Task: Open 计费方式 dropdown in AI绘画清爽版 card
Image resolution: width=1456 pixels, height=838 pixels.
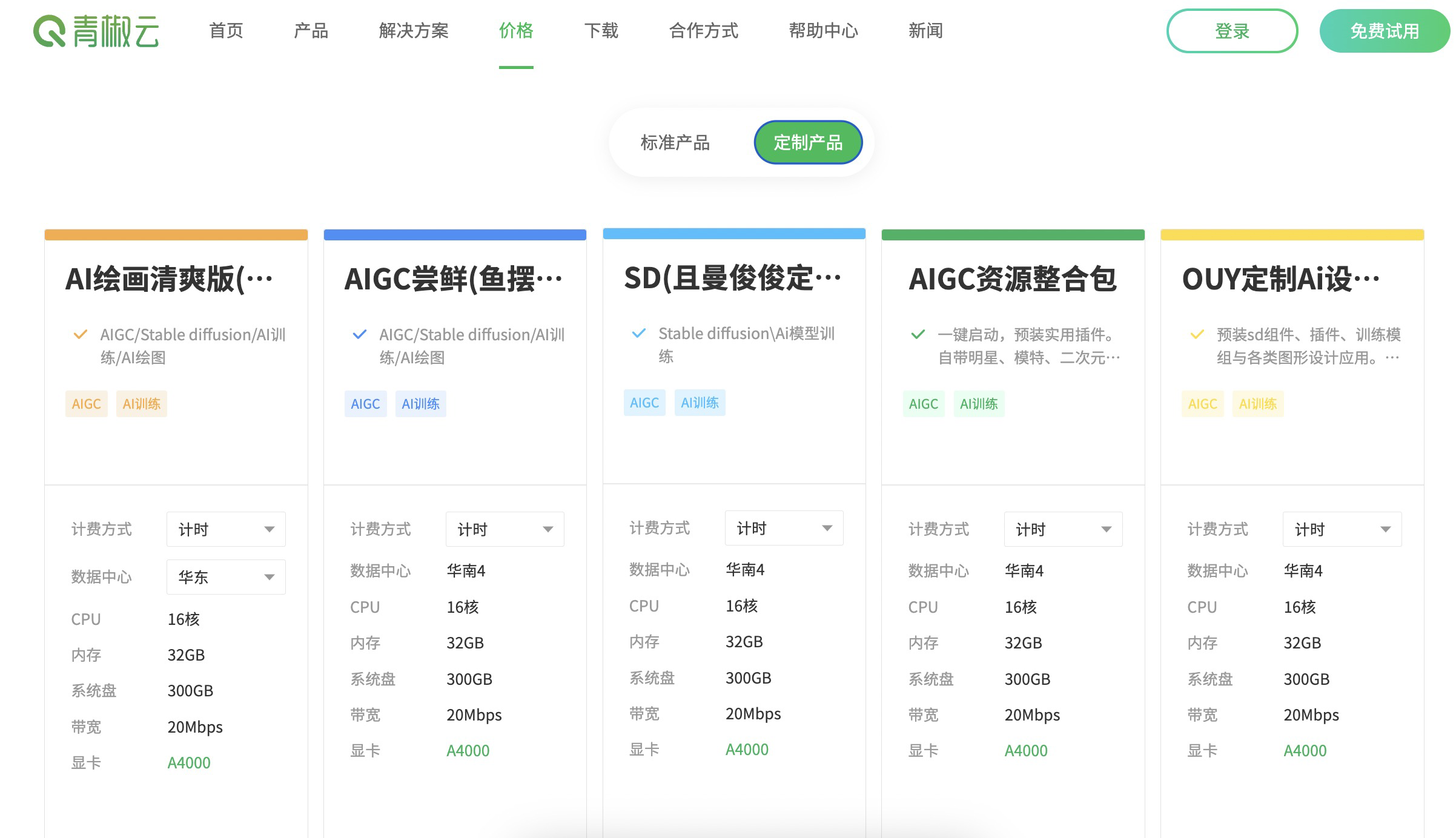Action: point(226,529)
